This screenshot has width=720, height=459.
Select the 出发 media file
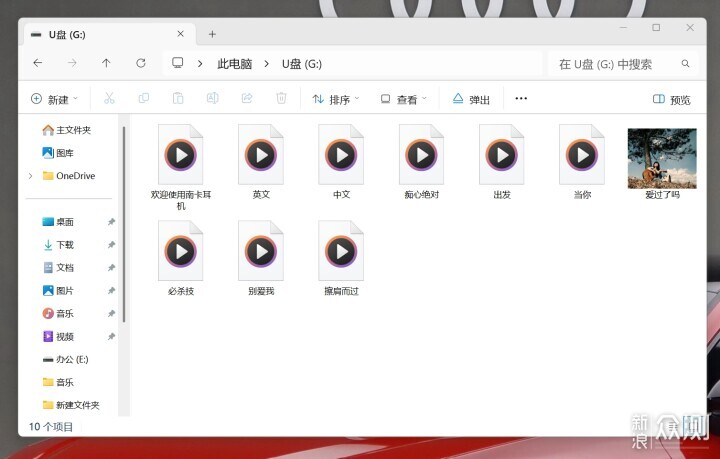501,162
